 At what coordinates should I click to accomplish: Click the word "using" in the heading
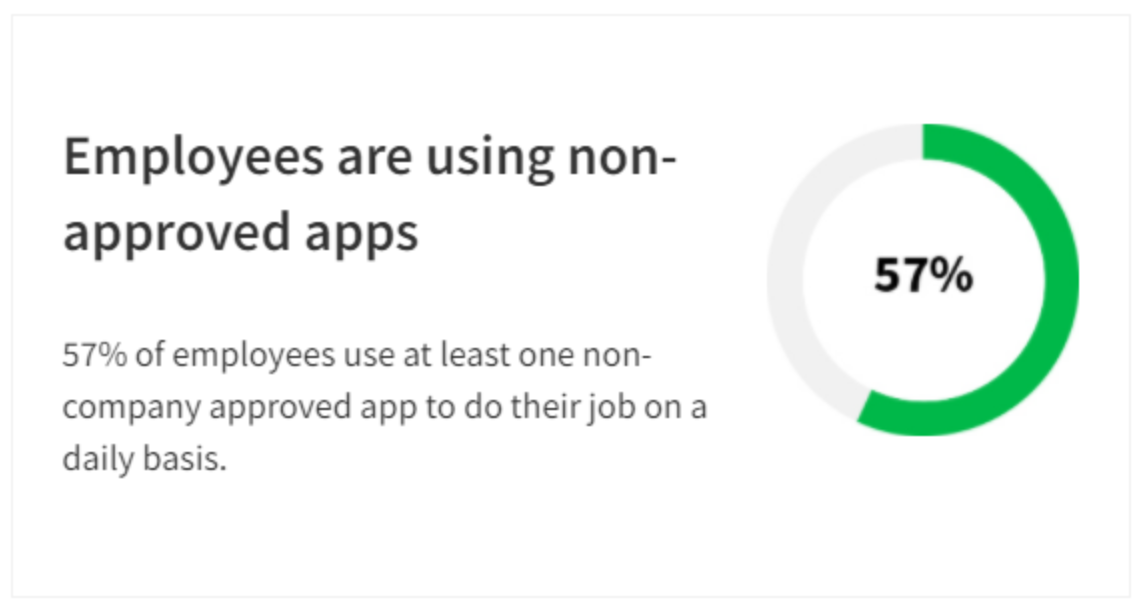(487, 158)
